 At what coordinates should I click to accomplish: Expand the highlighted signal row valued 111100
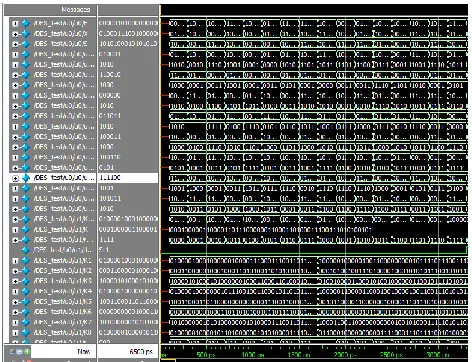[x=15, y=178]
